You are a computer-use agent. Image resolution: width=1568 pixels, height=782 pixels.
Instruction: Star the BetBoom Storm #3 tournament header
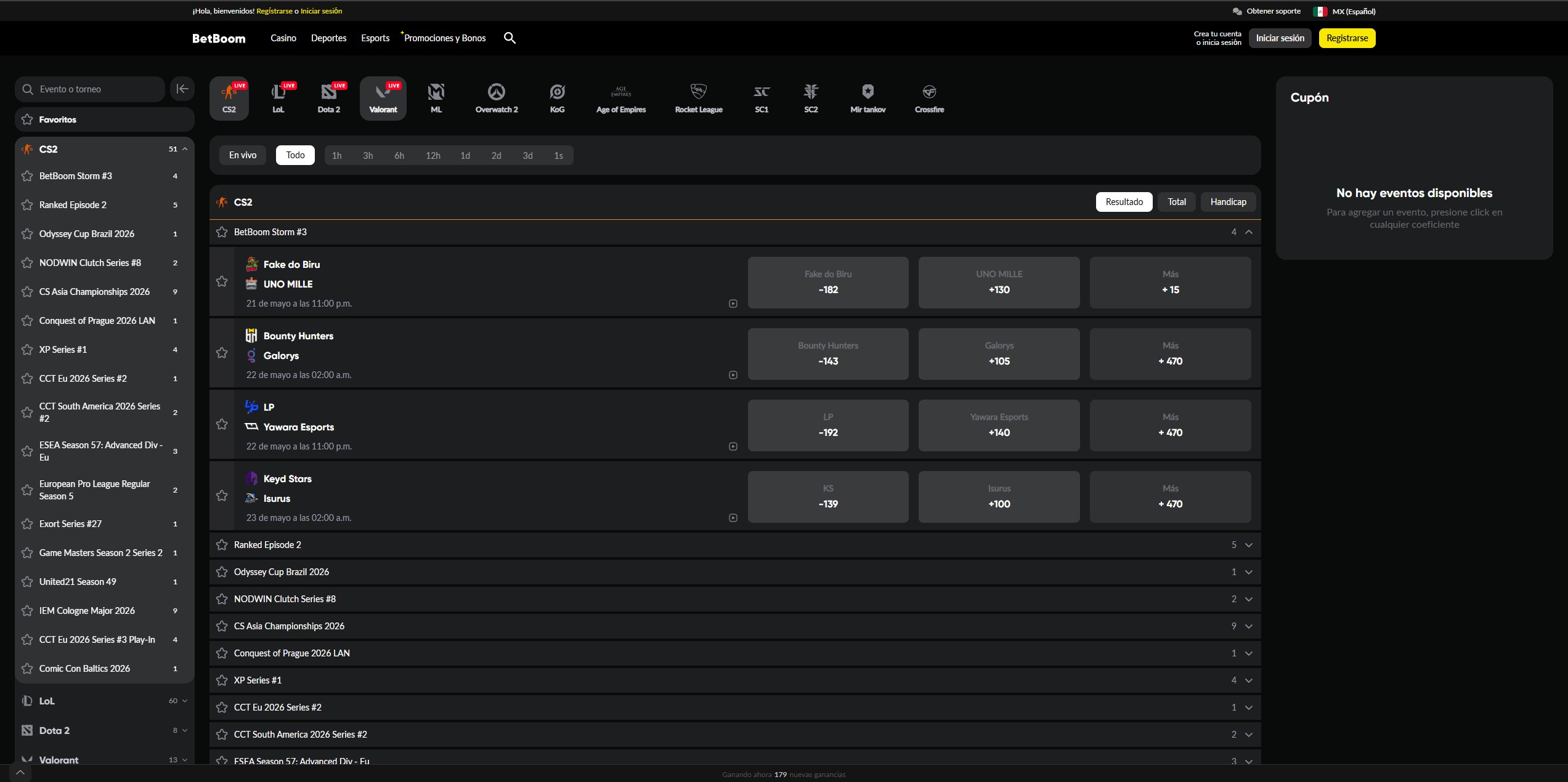click(222, 232)
